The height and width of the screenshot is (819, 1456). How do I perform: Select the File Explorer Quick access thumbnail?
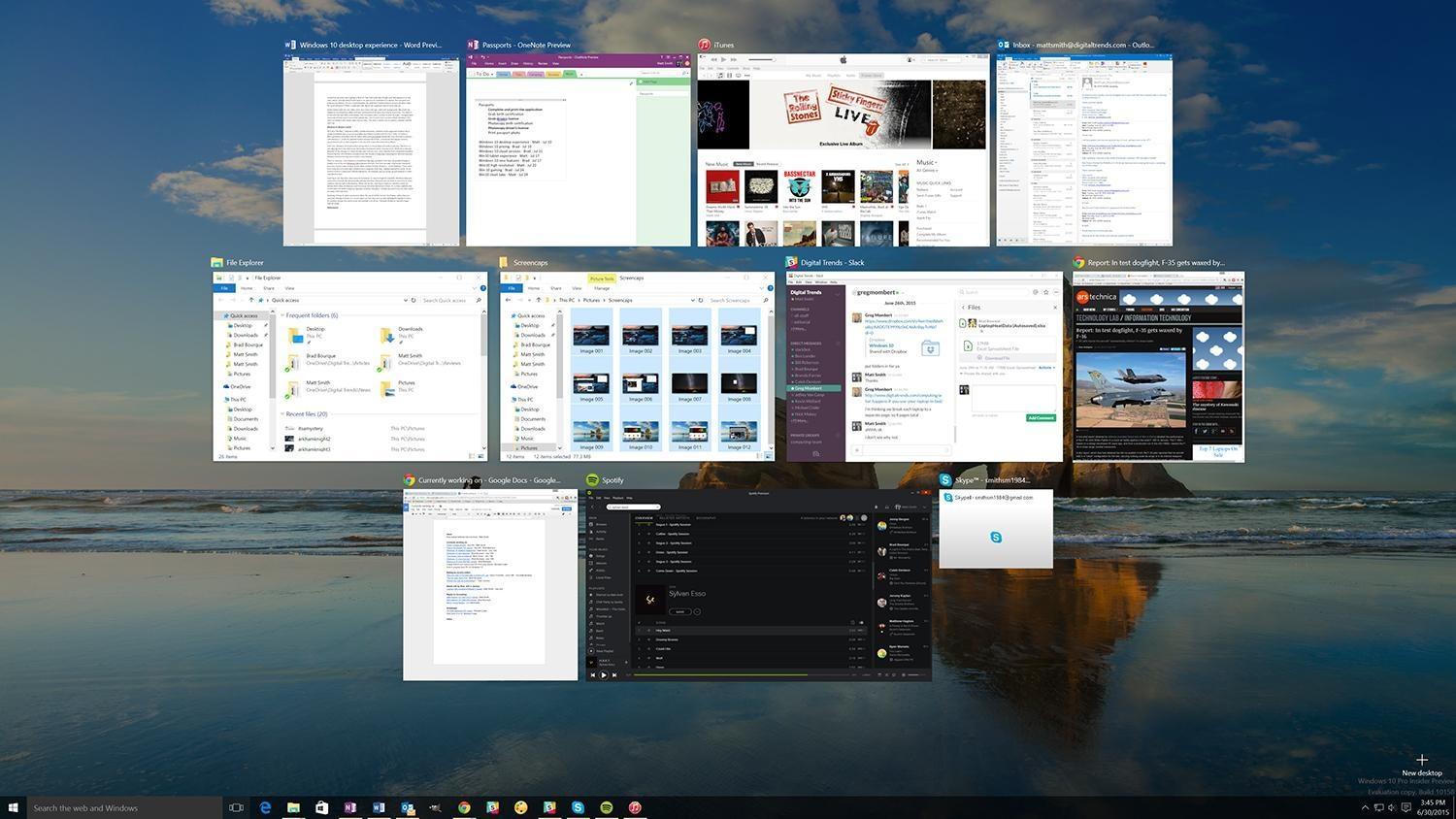(350, 367)
